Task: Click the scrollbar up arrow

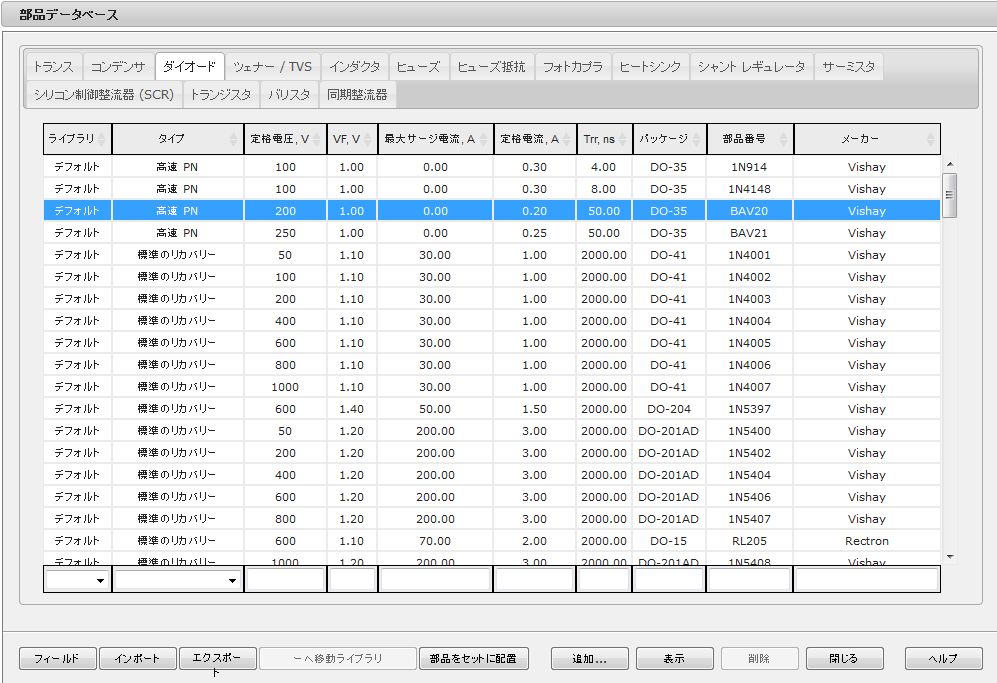Action: pos(950,165)
